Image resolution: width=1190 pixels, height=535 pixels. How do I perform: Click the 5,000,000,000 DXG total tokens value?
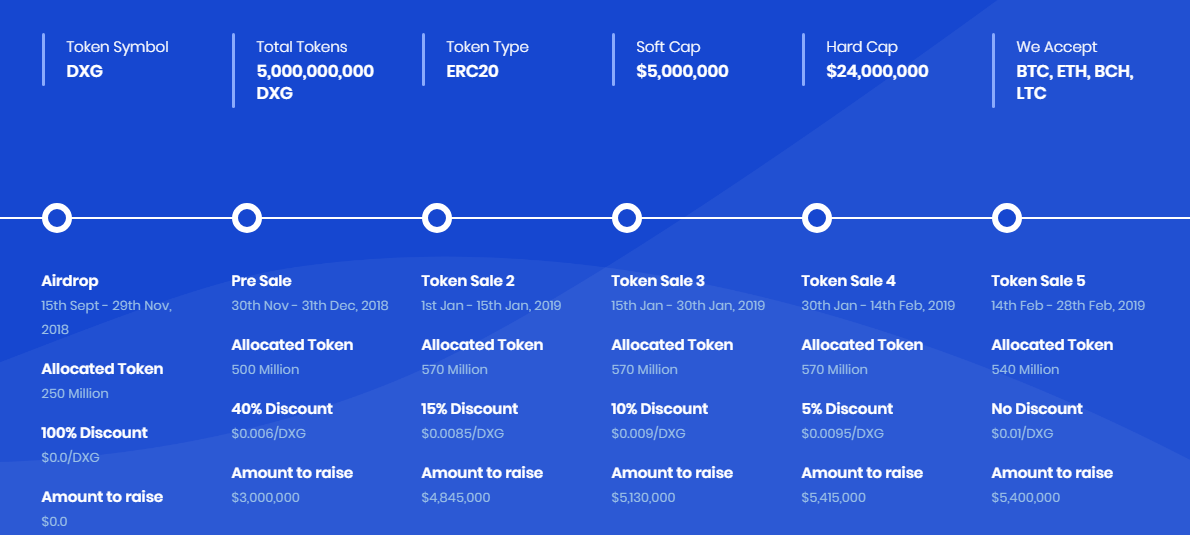pos(314,82)
